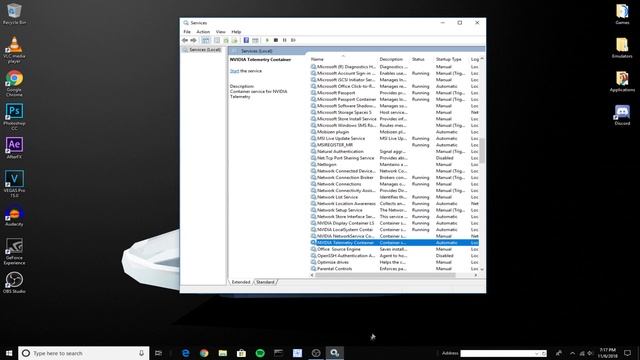Open the OBS Studio desktop shortcut
This screenshot has width=640, height=360.
click(14, 282)
